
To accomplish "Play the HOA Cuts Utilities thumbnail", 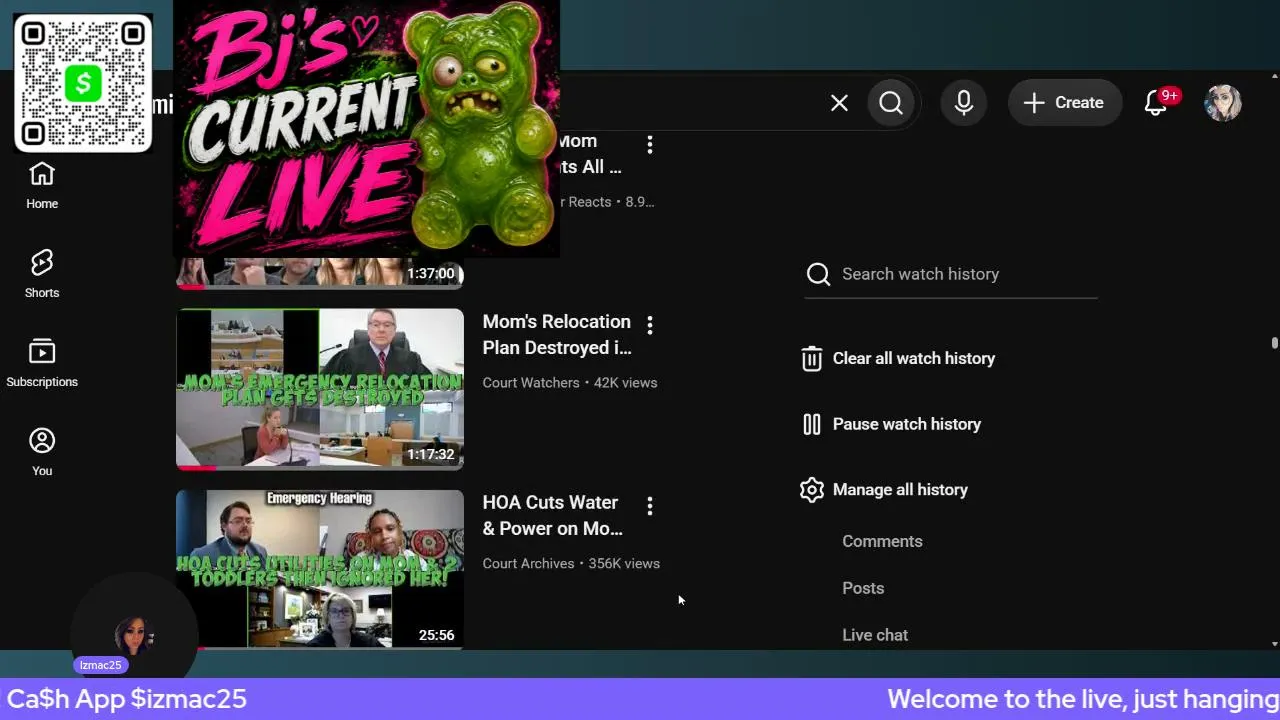I will 320,569.
